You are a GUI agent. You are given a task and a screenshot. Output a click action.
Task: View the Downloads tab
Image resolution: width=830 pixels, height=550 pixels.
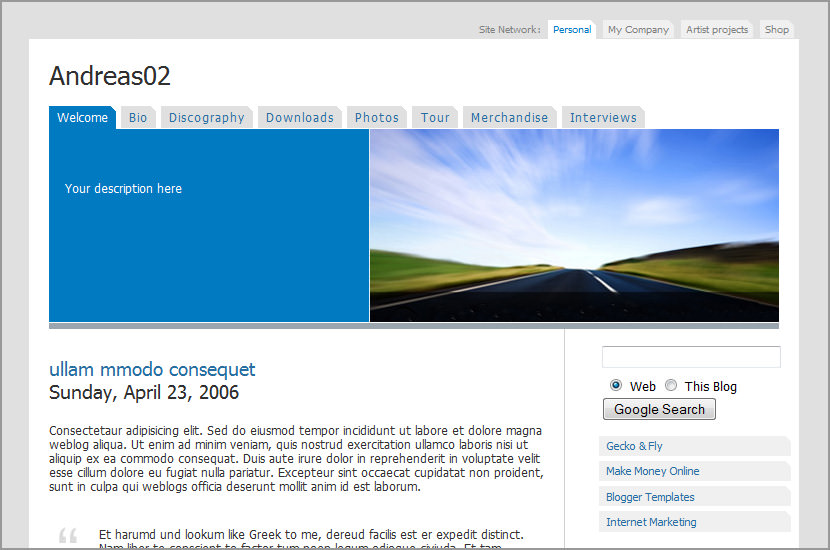299,118
